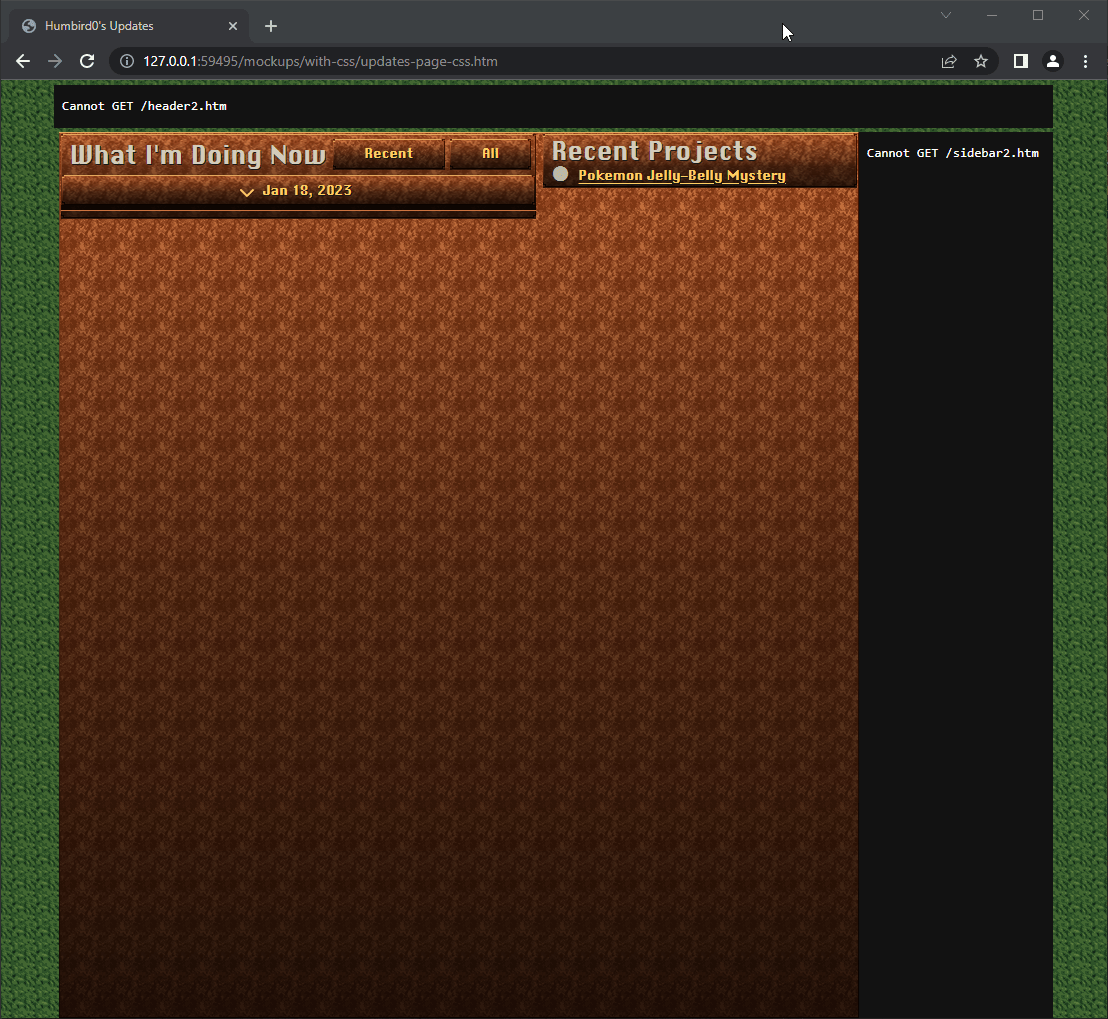The image size is (1108, 1019).
Task: Expand the Jan 18, 2023 entry
Action: (297, 191)
